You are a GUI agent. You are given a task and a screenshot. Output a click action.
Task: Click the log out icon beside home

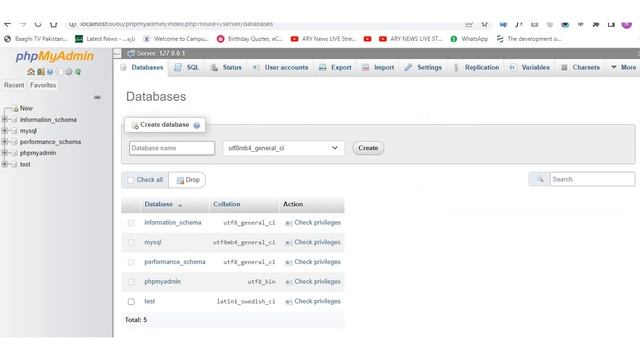tap(40, 72)
